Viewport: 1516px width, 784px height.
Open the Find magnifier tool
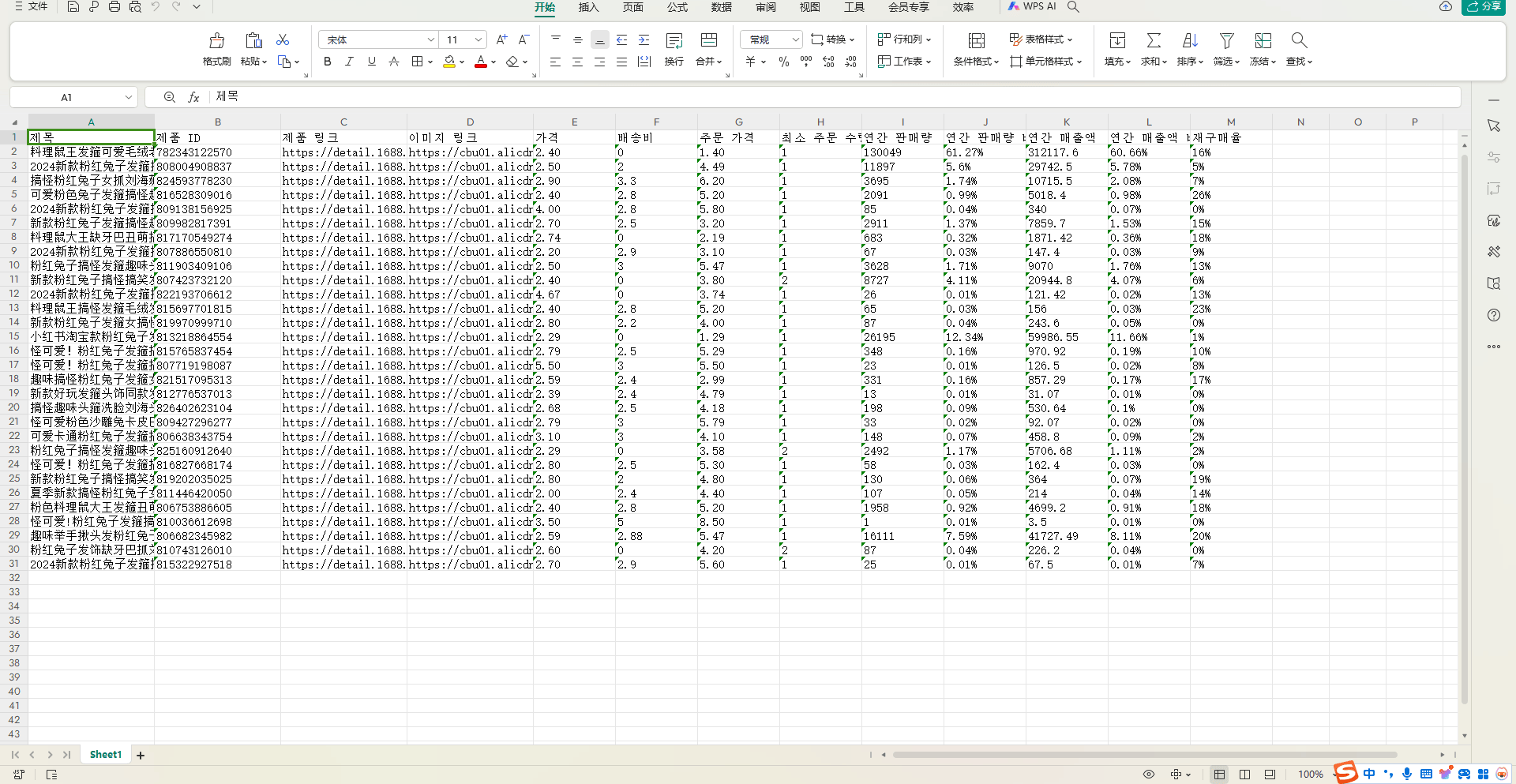(x=1299, y=40)
